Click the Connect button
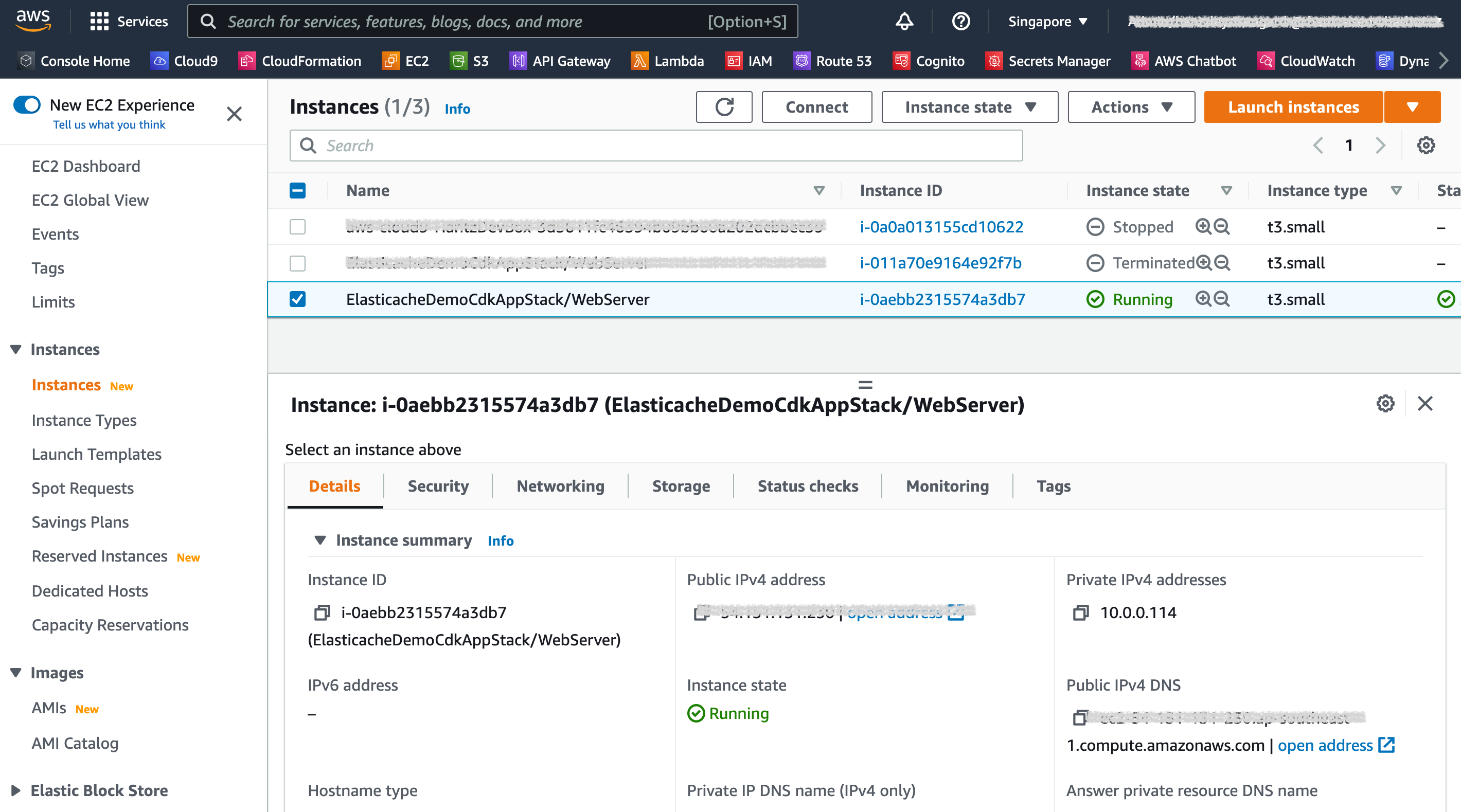 (816, 106)
